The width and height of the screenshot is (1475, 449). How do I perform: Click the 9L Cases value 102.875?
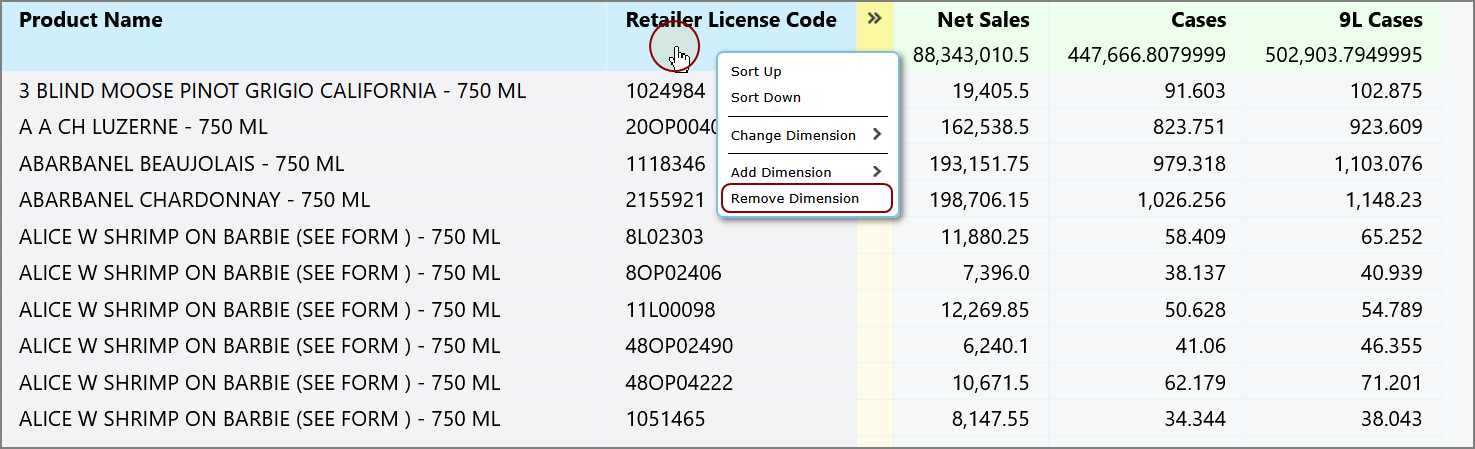pyautogui.click(x=1386, y=92)
